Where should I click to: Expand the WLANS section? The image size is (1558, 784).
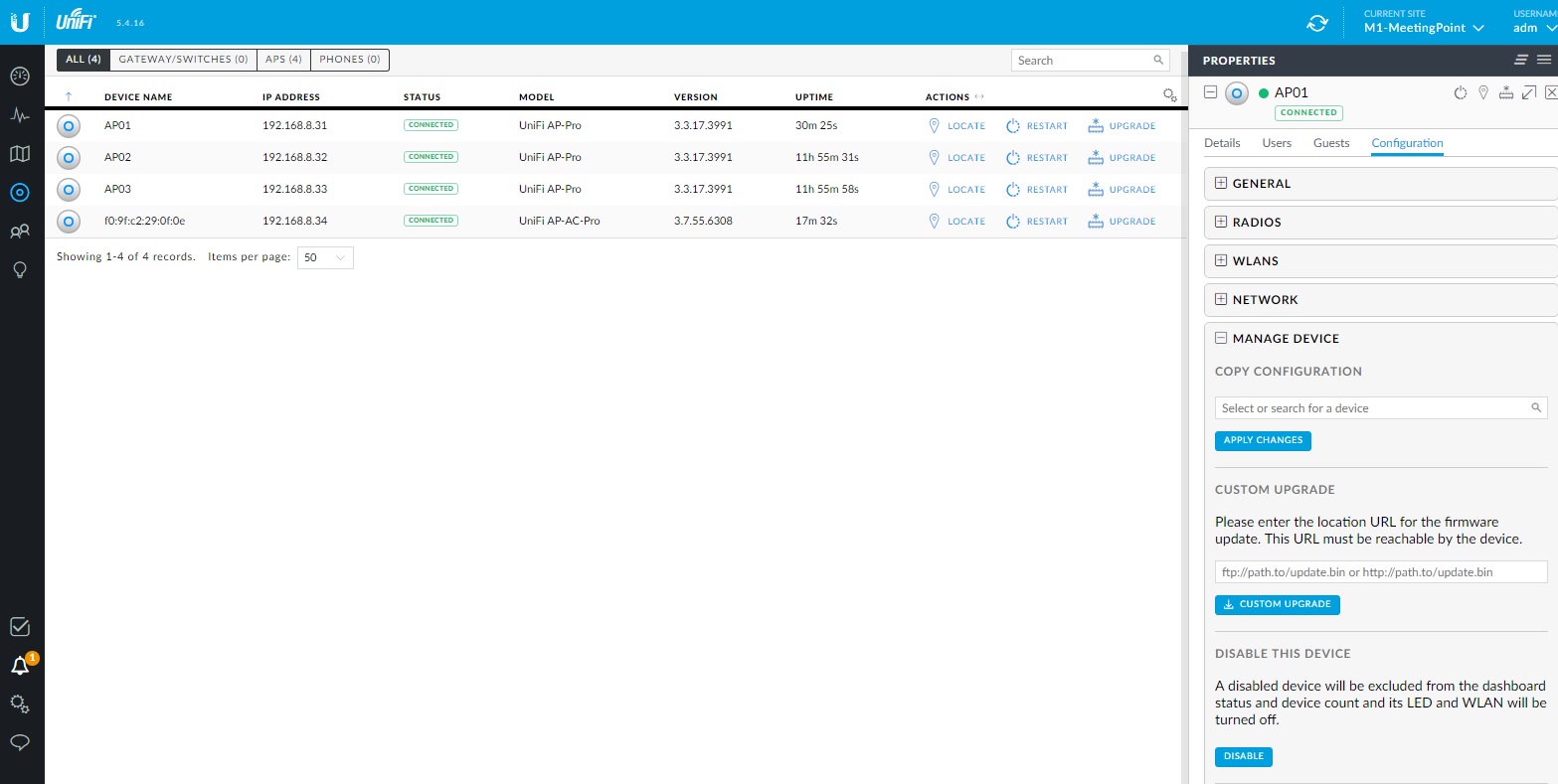click(x=1221, y=260)
